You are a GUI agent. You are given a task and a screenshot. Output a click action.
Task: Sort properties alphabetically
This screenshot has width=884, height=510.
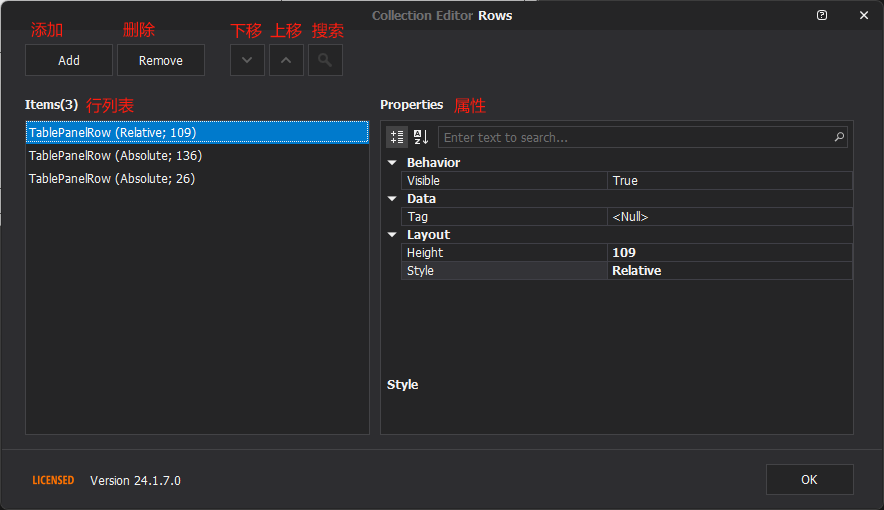421,137
